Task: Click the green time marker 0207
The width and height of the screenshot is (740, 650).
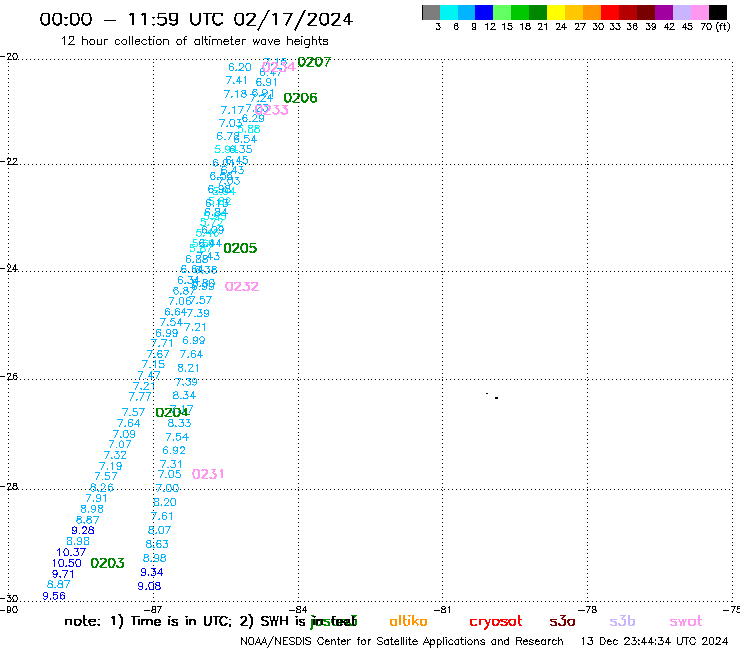Action: pos(314,62)
